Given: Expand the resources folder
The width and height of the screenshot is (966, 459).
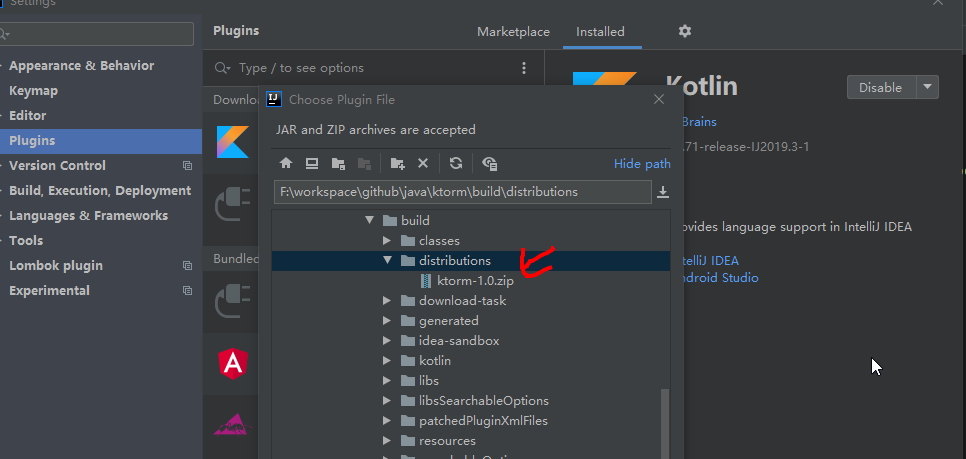Looking at the screenshot, I should 387,441.
